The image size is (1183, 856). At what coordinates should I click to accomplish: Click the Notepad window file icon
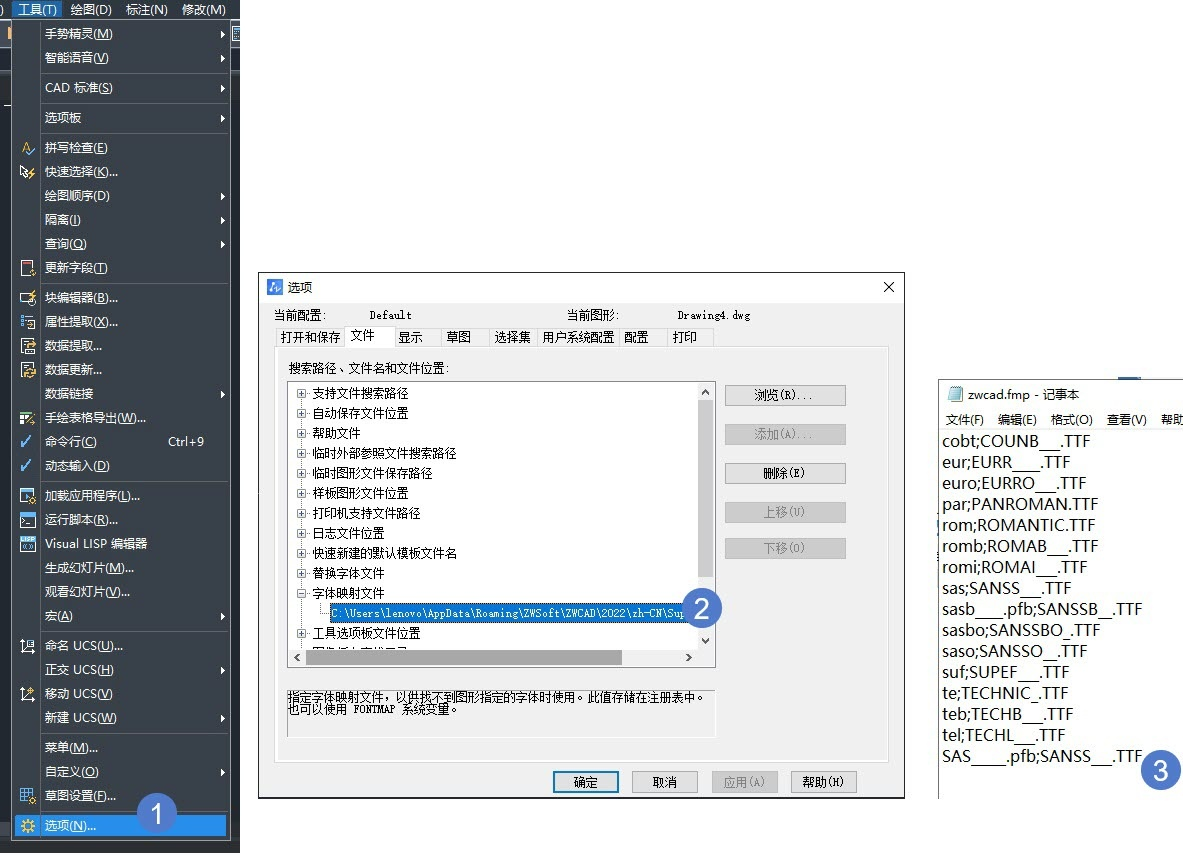(954, 394)
